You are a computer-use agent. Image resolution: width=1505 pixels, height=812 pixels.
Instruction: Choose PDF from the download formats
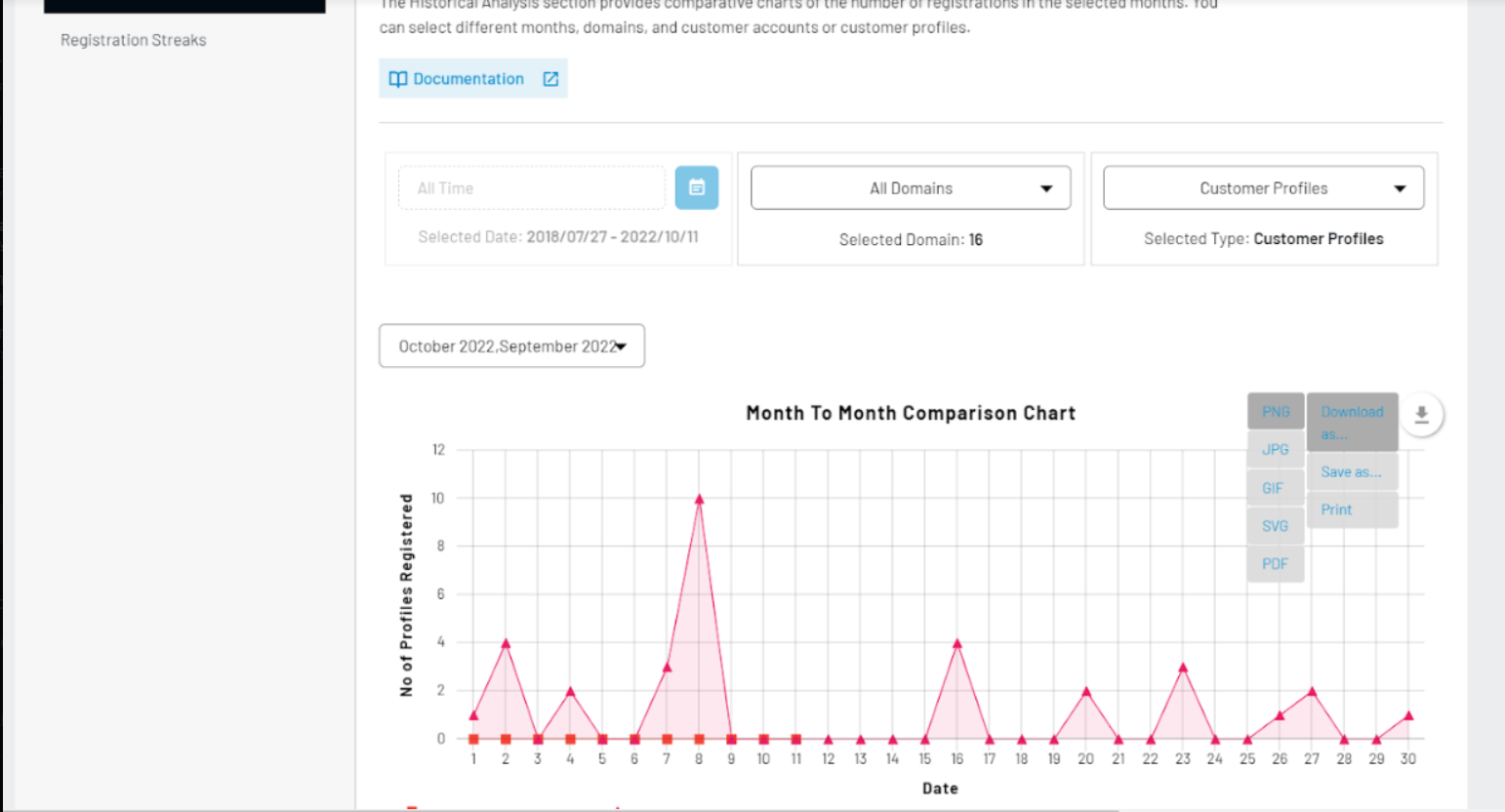[x=1275, y=564]
